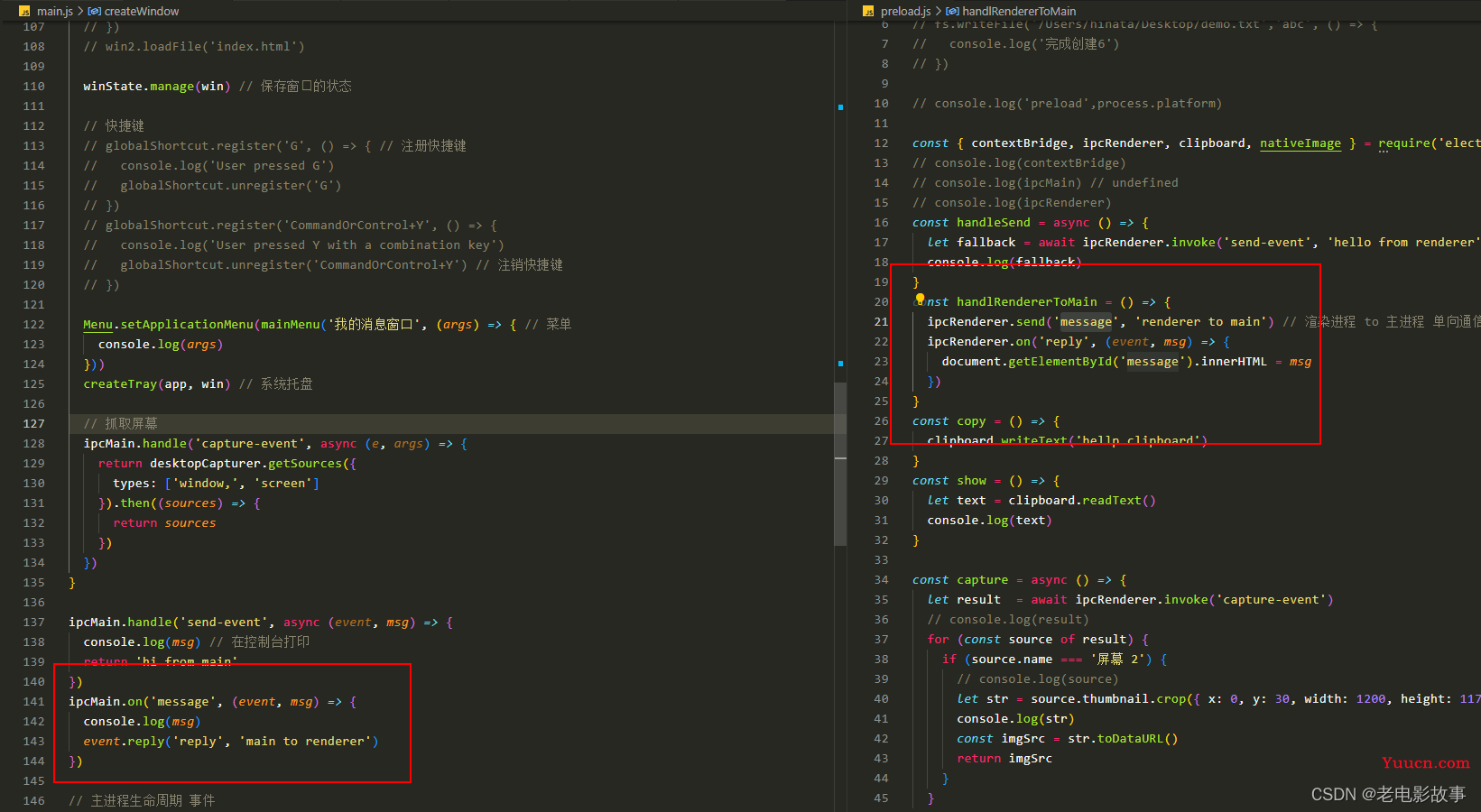Click ipcRenderer.on('reply' on line 22
The image size is (1481, 812).
point(1008,342)
